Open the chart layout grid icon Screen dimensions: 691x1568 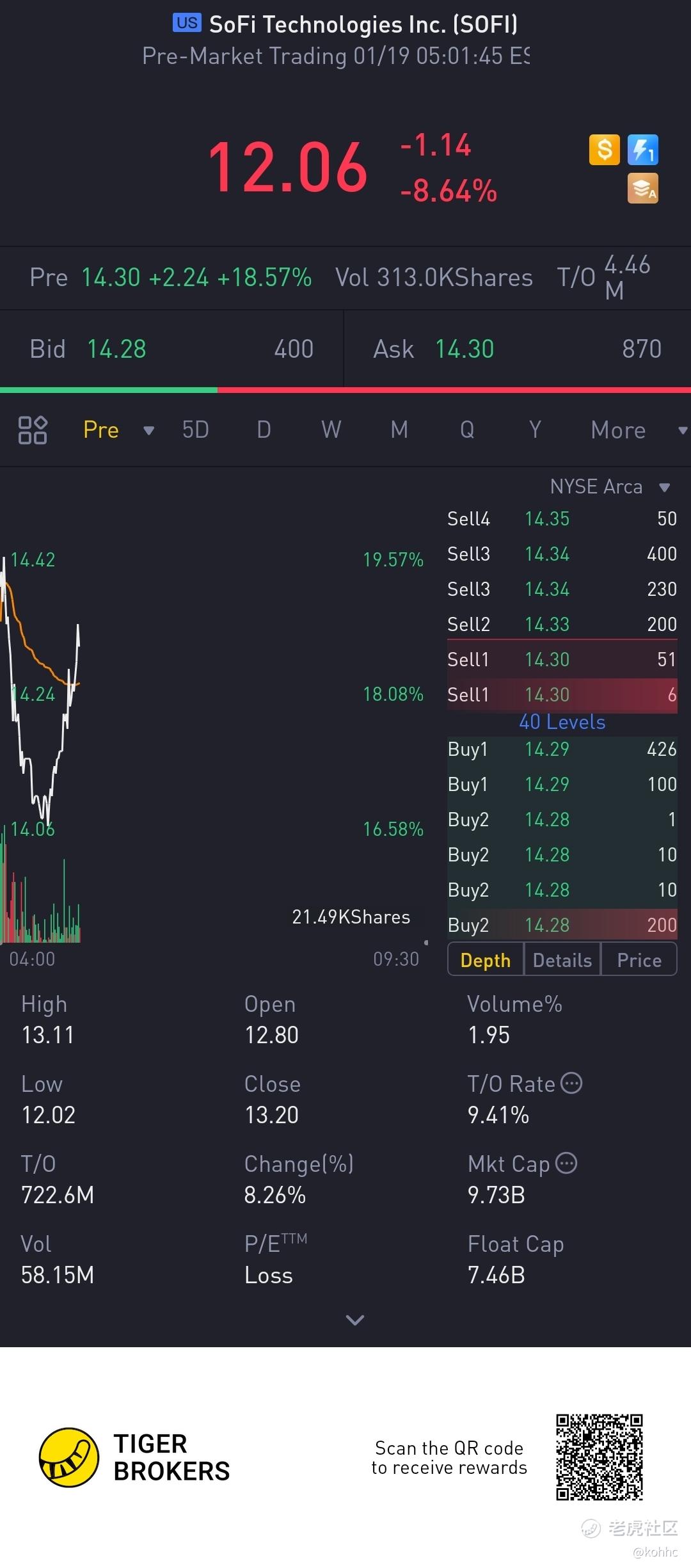(x=33, y=430)
